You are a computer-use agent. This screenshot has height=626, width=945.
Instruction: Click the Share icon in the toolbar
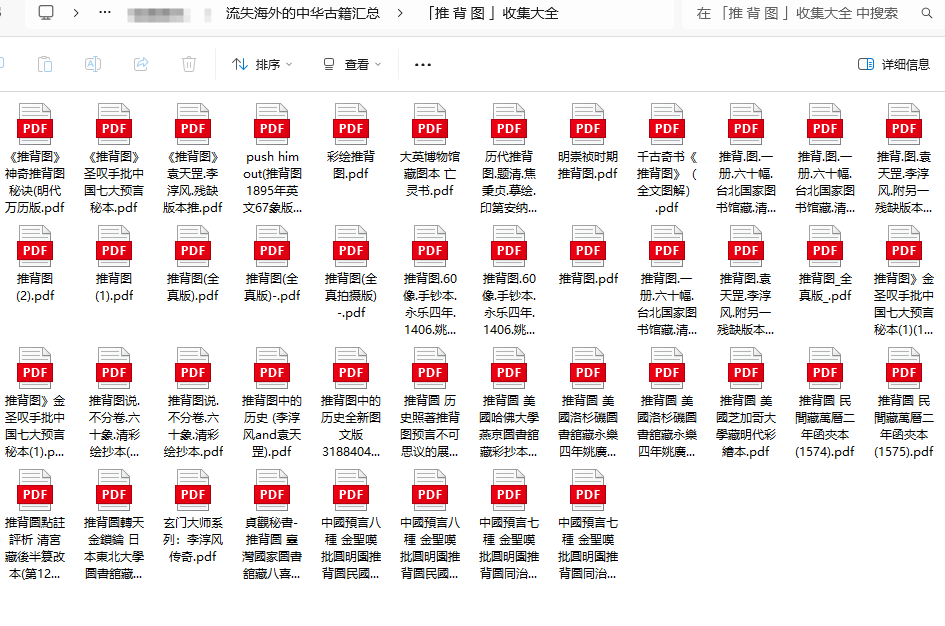pyautogui.click(x=139, y=64)
